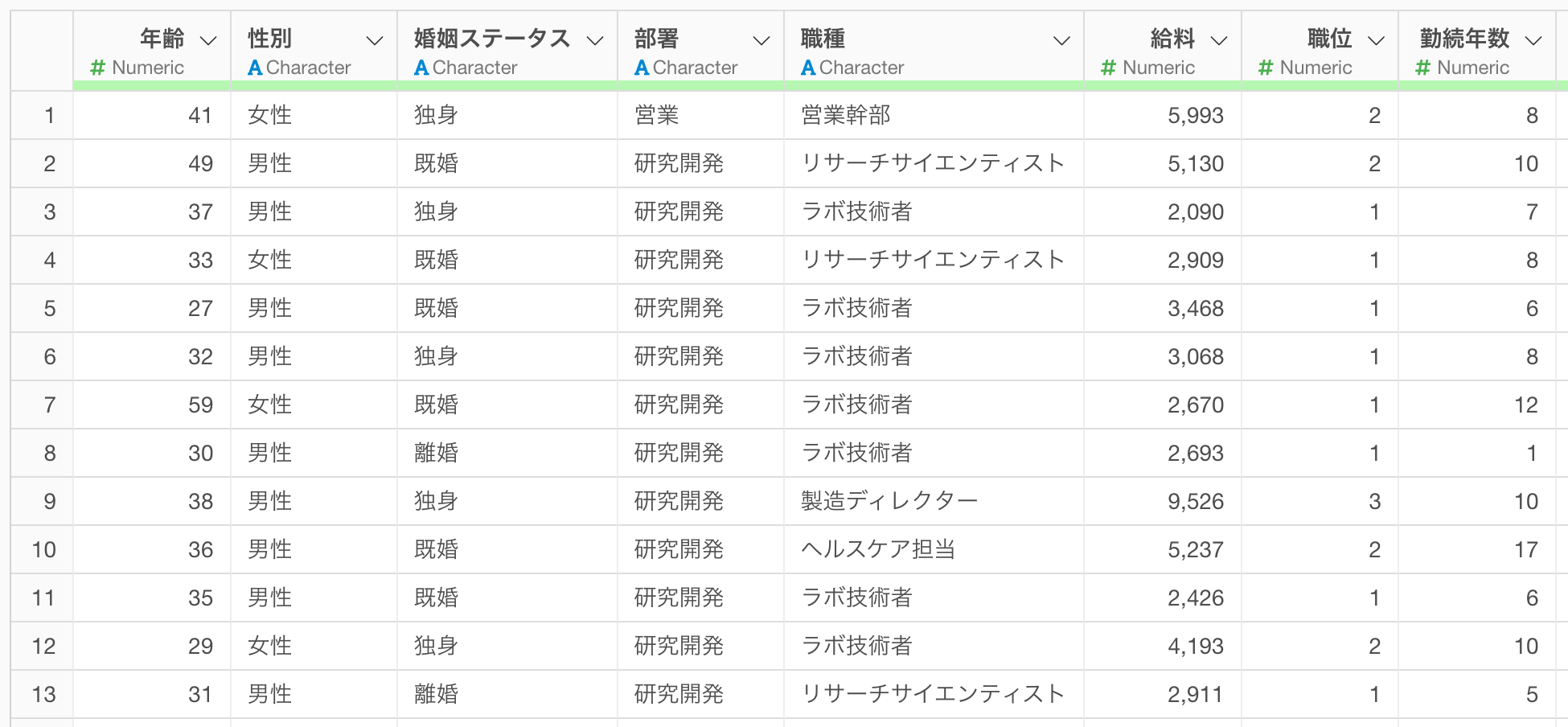Open the 性別 column dropdown arrow
Screen dimensions: 1568x727
[x=375, y=40]
